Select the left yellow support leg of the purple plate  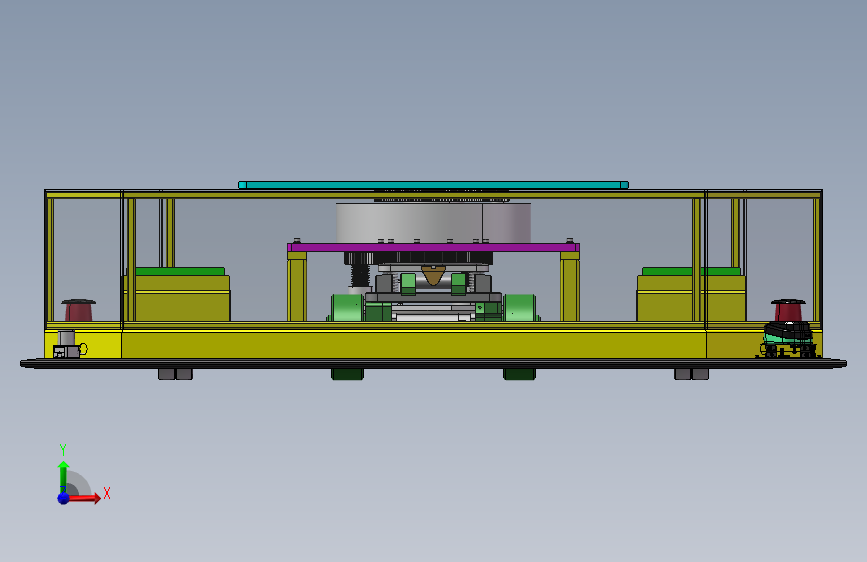tap(297, 286)
